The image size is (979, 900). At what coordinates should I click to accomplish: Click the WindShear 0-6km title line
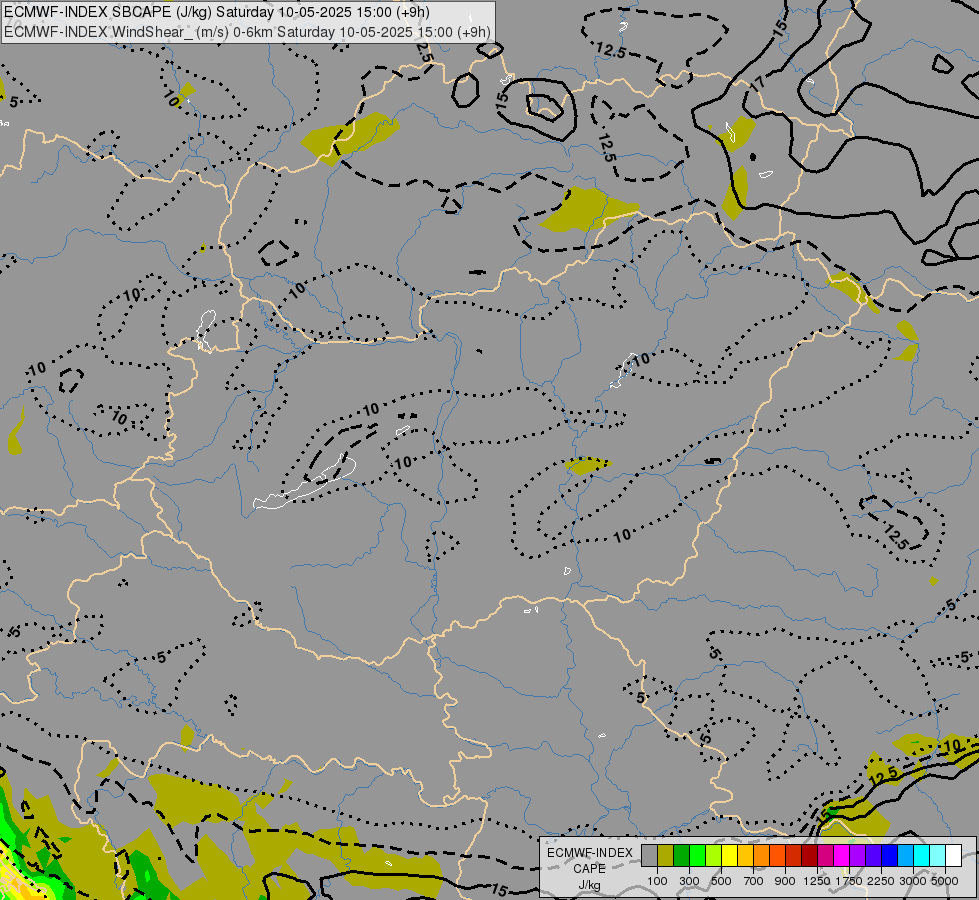(x=247, y=31)
